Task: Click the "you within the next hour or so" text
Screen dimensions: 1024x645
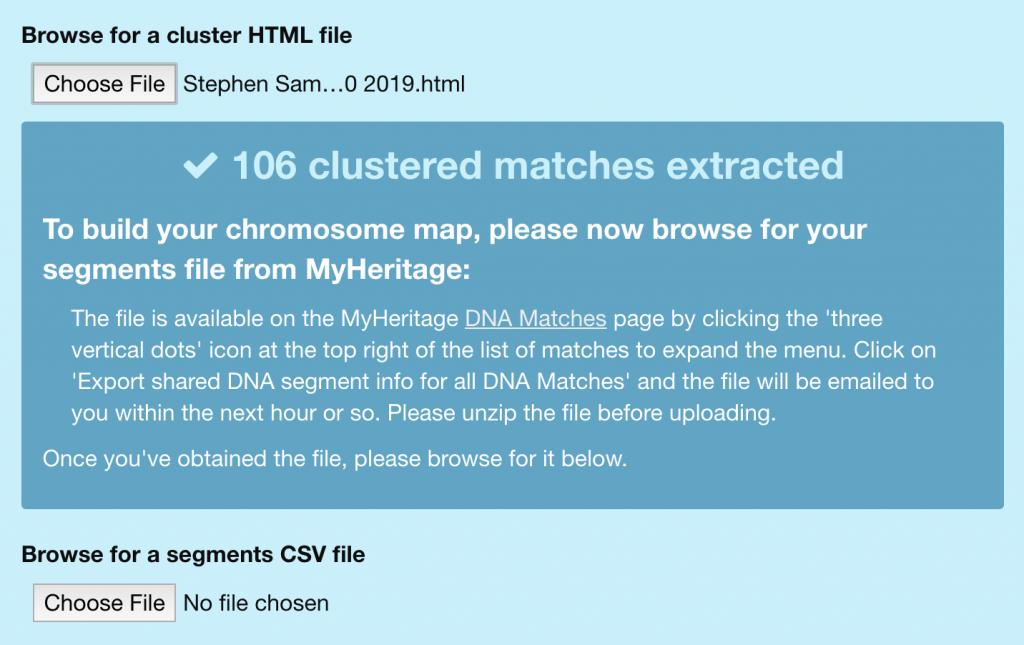Action: [x=212, y=412]
